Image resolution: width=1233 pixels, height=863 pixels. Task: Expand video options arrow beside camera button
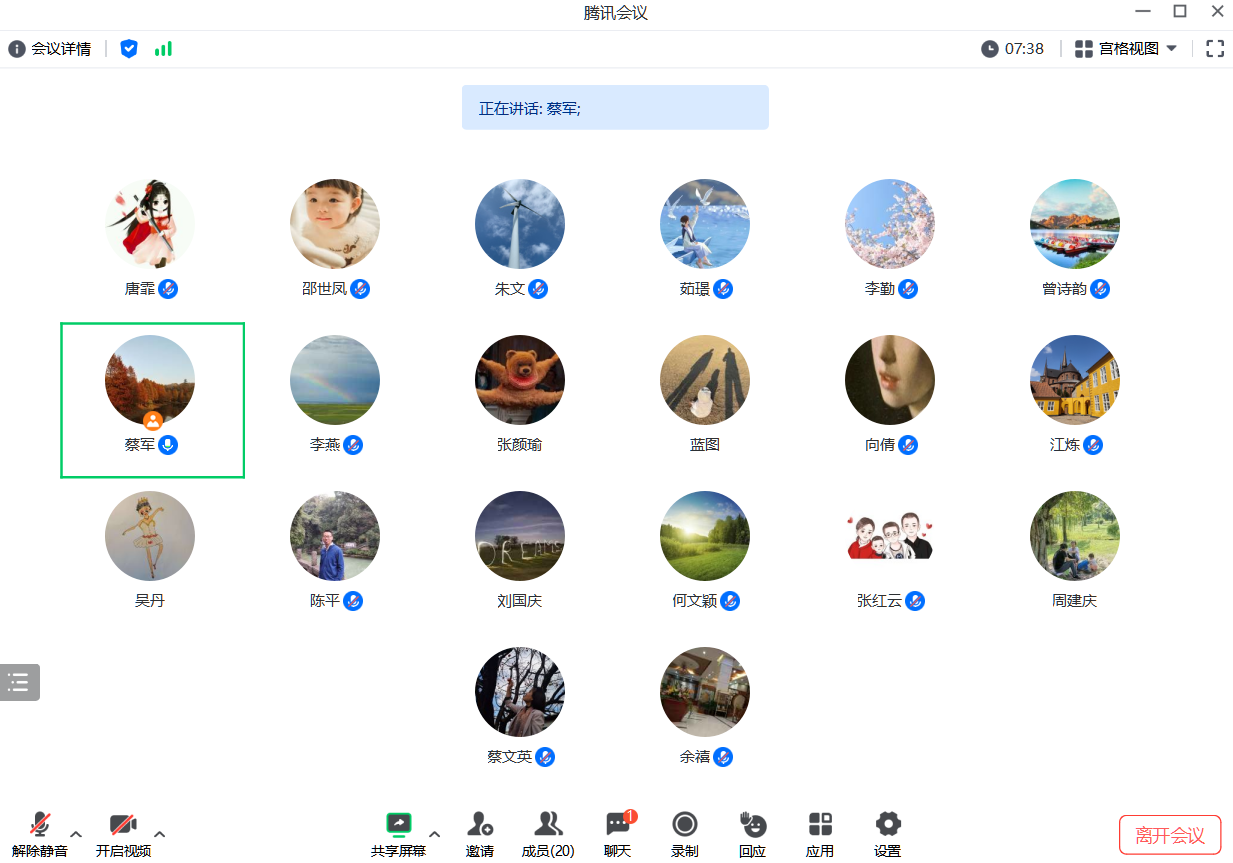pos(160,833)
